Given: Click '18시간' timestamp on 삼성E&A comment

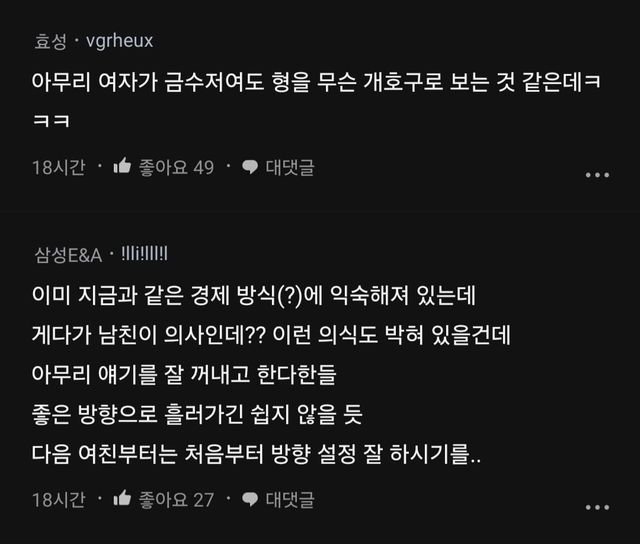Looking at the screenshot, I should pyautogui.click(x=58, y=499).
